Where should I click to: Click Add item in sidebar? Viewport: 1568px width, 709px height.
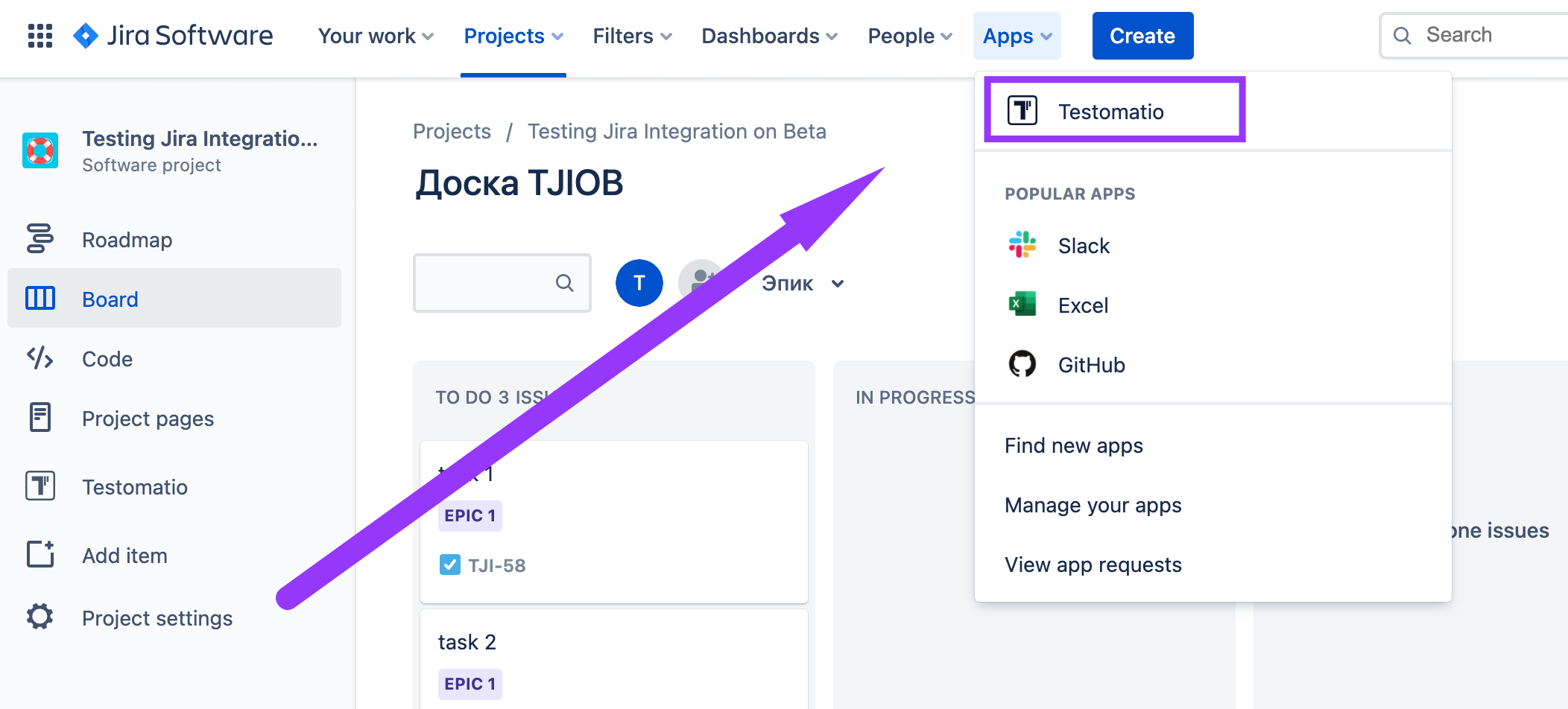(124, 556)
